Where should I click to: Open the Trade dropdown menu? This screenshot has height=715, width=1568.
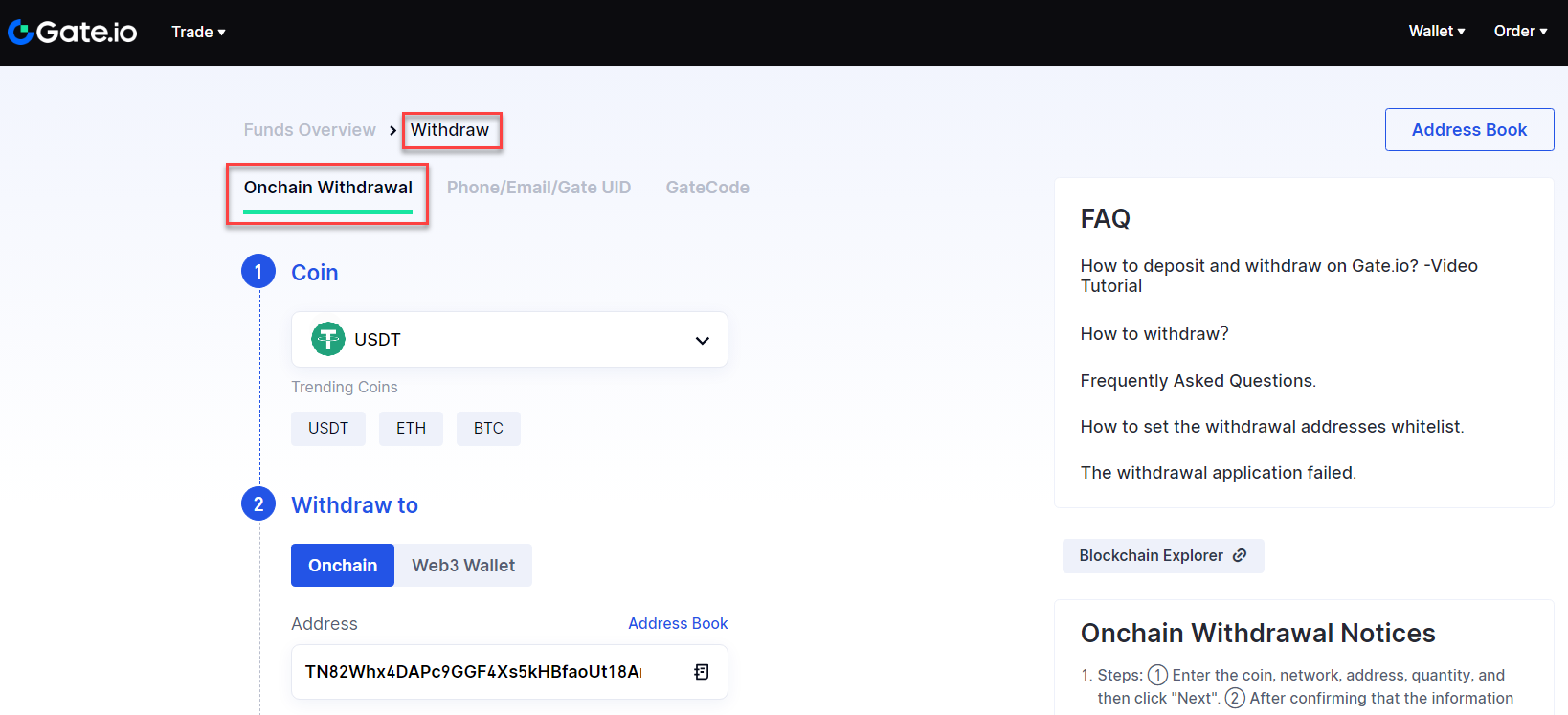pyautogui.click(x=198, y=32)
